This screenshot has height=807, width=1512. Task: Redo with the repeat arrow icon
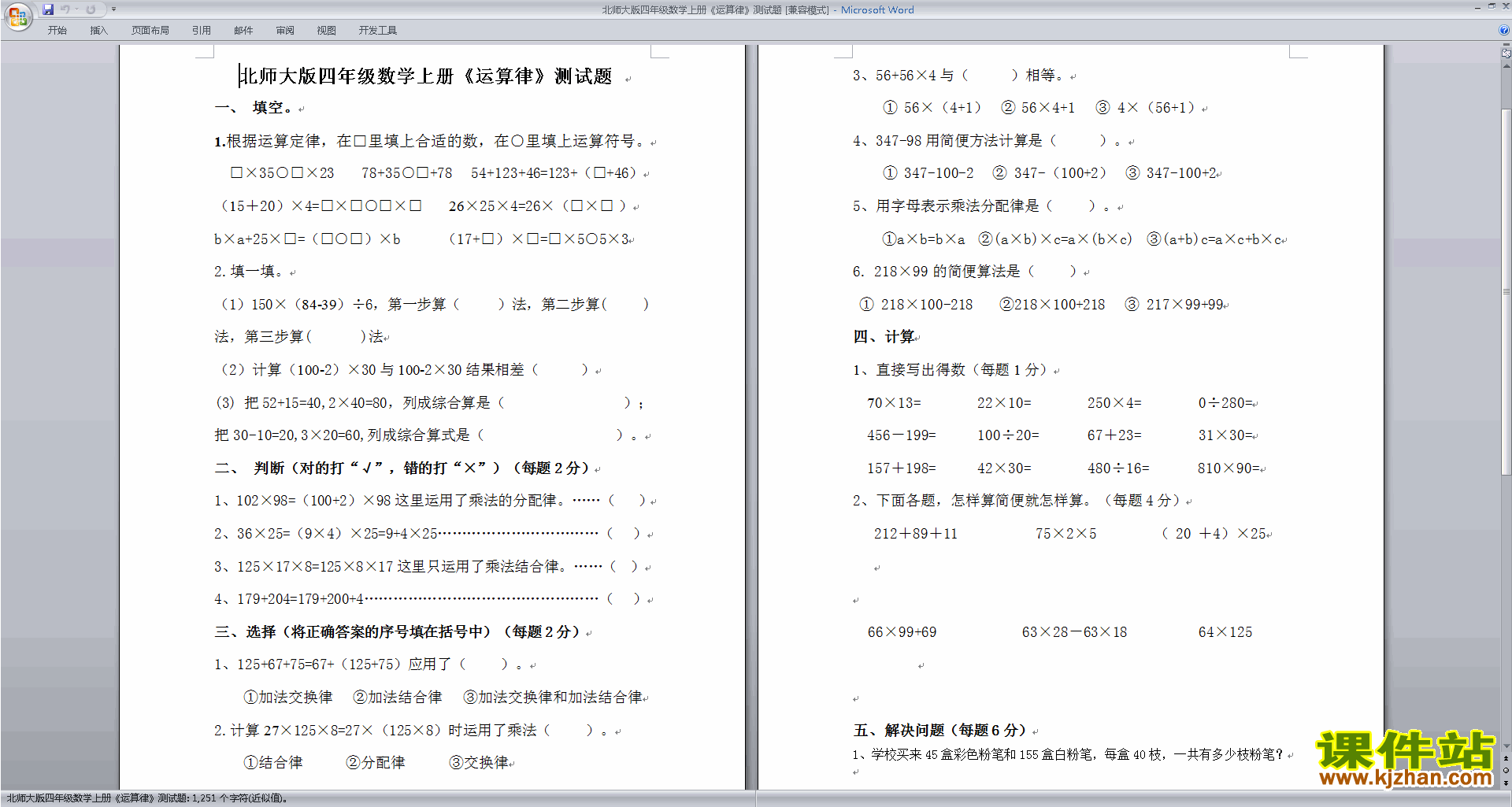[91, 9]
